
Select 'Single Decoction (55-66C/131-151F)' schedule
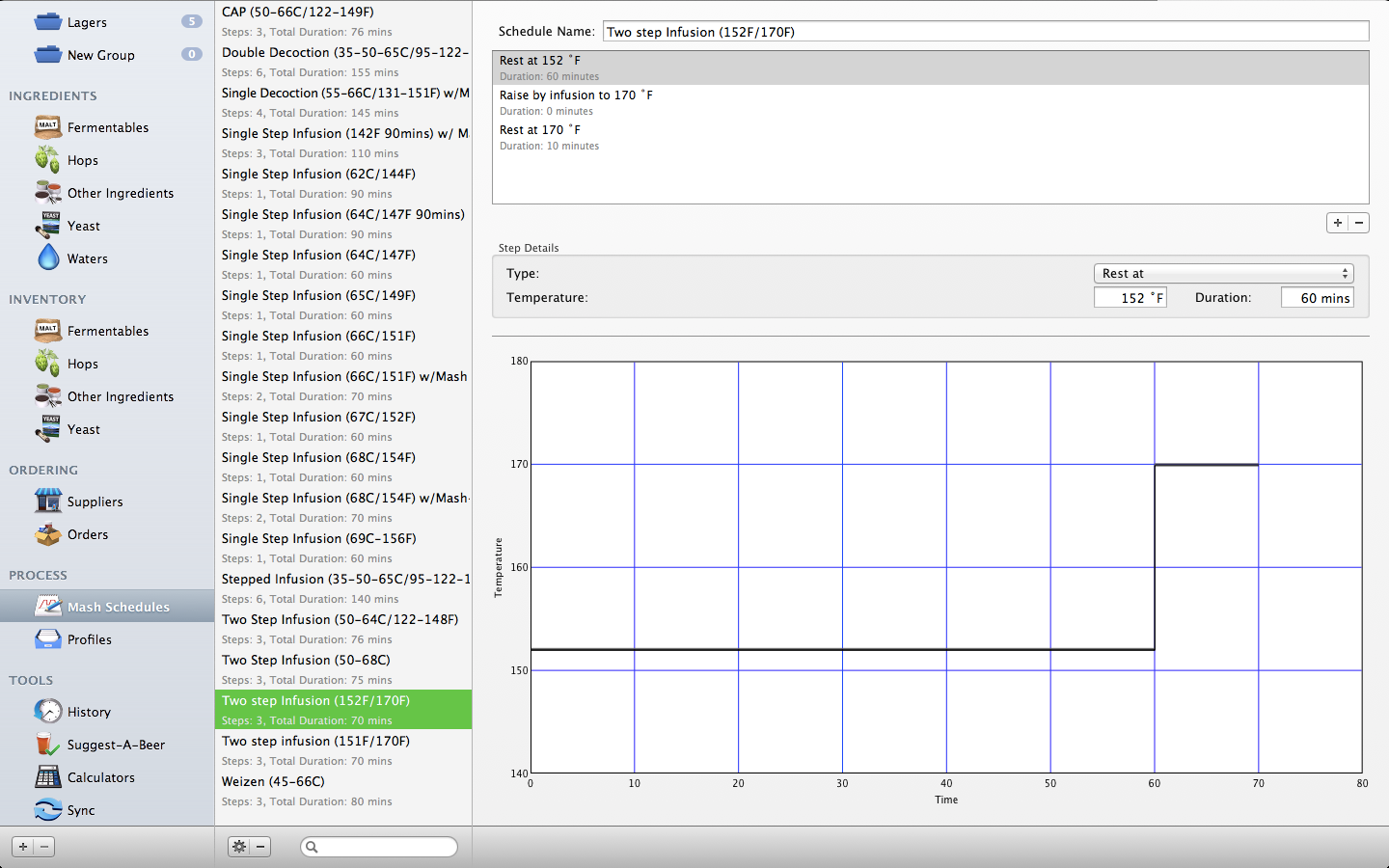pyautogui.click(x=343, y=102)
